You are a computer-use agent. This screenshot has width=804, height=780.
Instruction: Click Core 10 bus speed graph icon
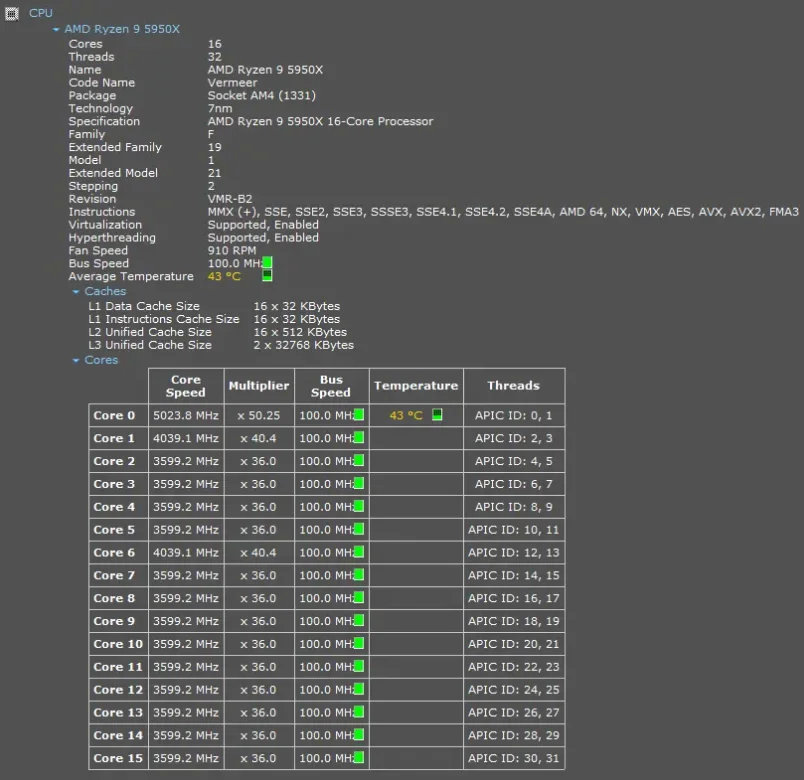pyautogui.click(x=359, y=644)
